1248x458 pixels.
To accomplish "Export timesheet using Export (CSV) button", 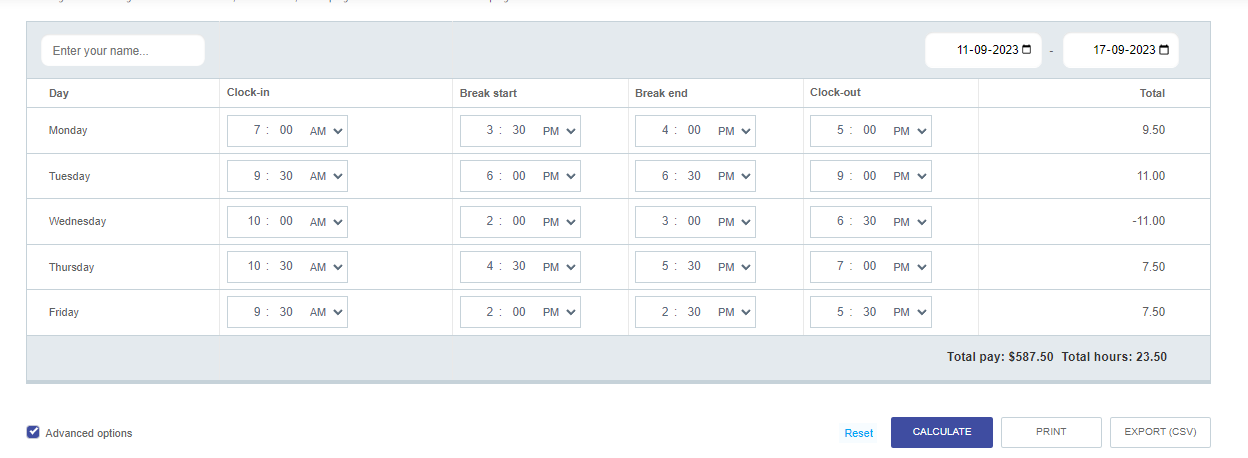I will pyautogui.click(x=1160, y=432).
